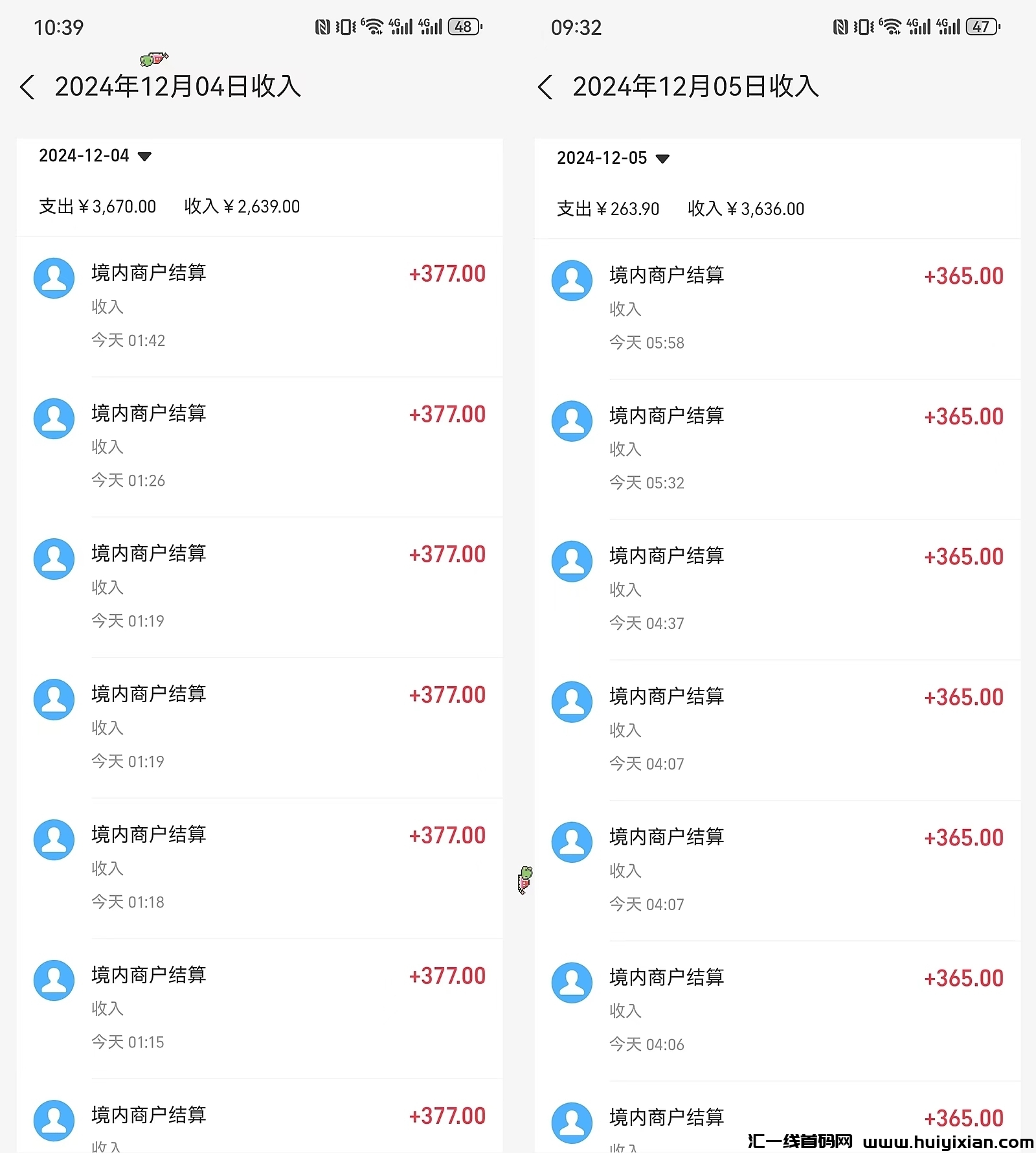Tap avatar icon of 01:26 transaction
Screen dimensions: 1036x1153
pyautogui.click(x=54, y=418)
